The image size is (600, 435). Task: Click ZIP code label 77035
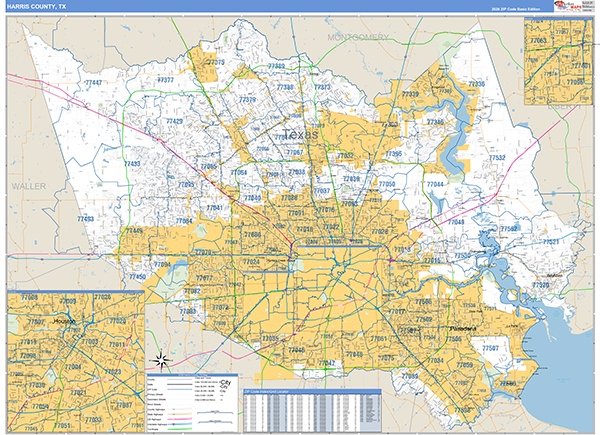271,339
